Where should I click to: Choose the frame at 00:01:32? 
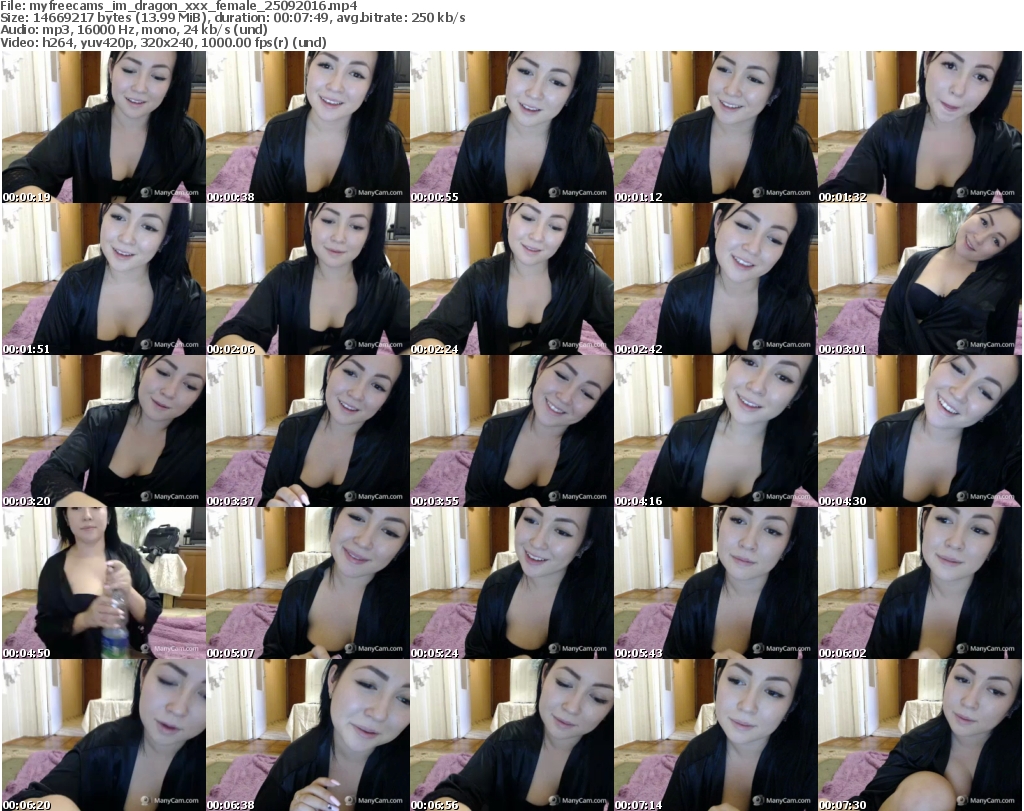point(920,127)
